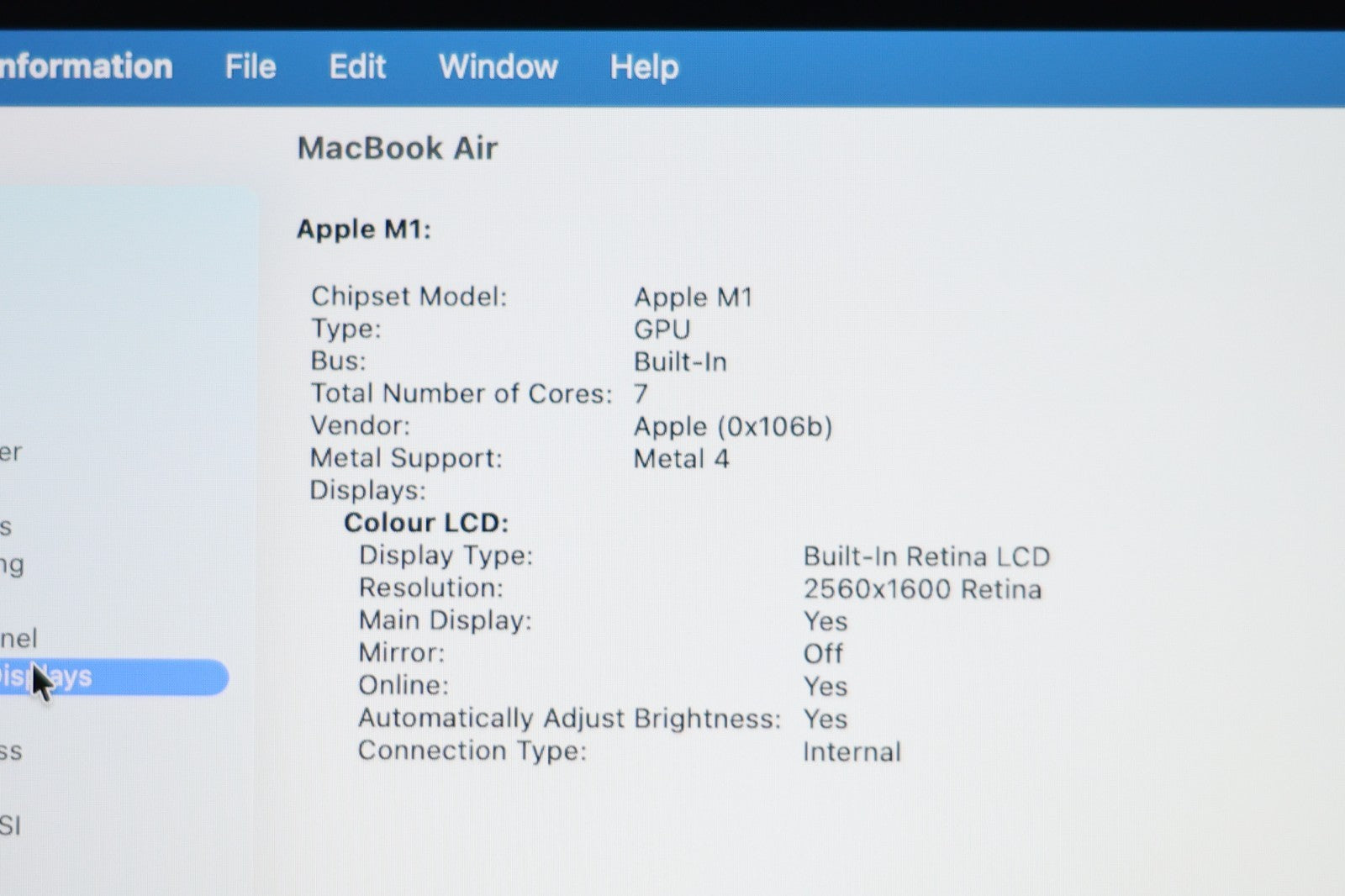1345x896 pixels.
Task: Open the Help menu
Action: [644, 66]
